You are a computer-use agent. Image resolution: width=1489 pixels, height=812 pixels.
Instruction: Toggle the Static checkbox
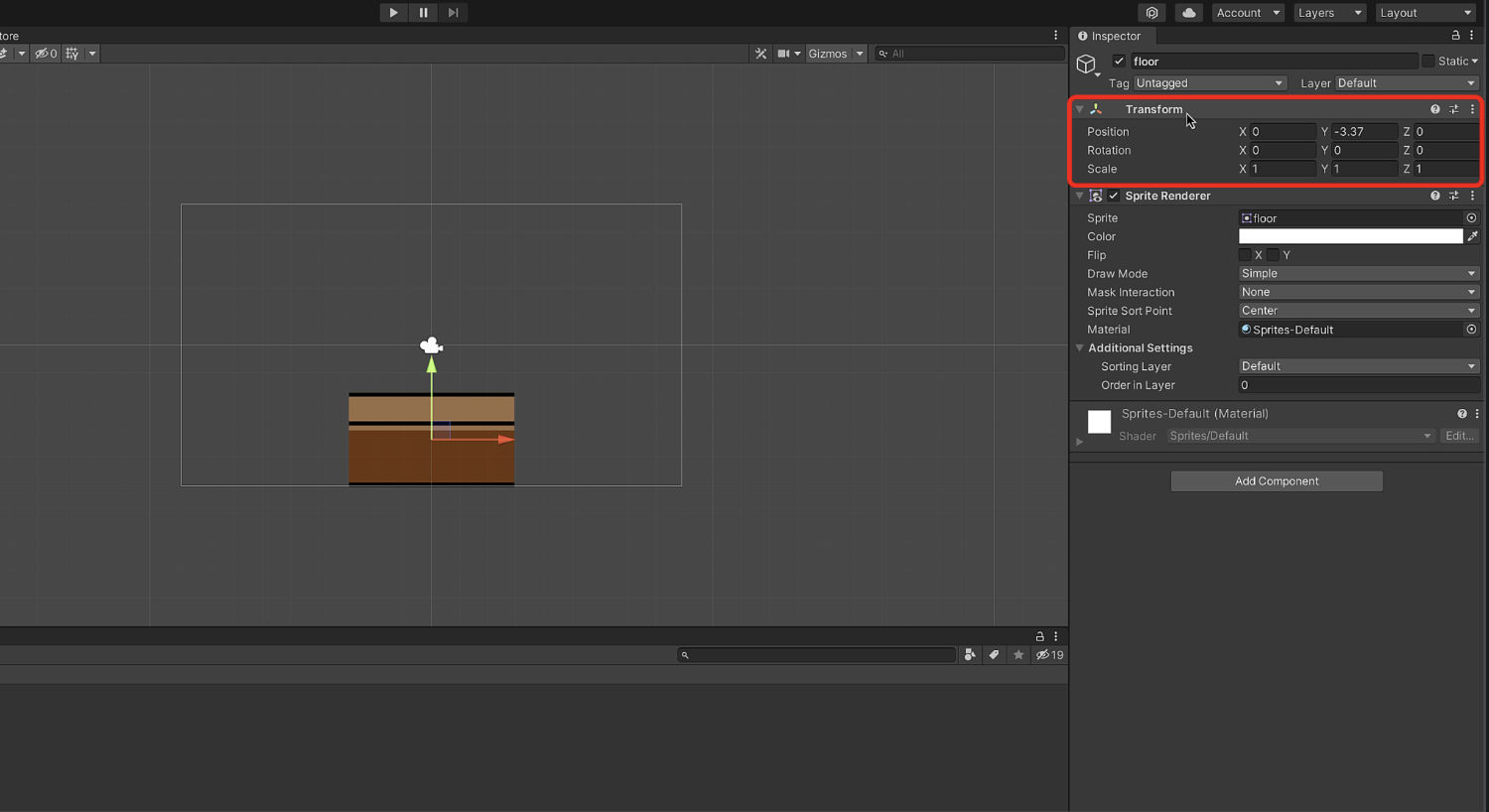coord(1427,62)
